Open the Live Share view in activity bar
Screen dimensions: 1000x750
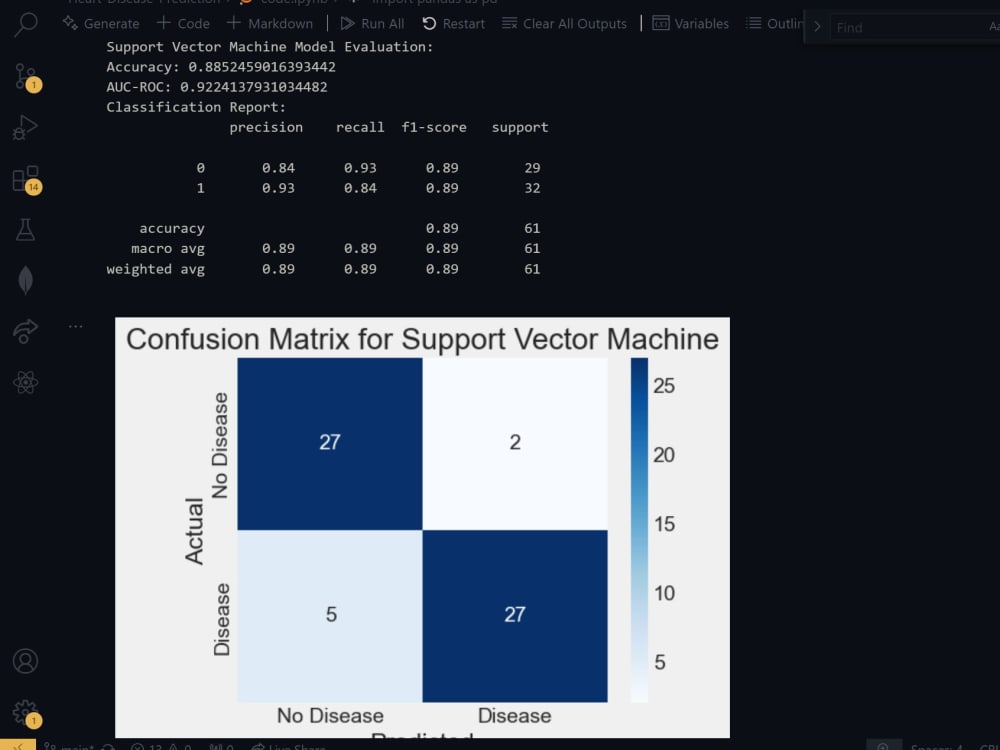tap(26, 331)
